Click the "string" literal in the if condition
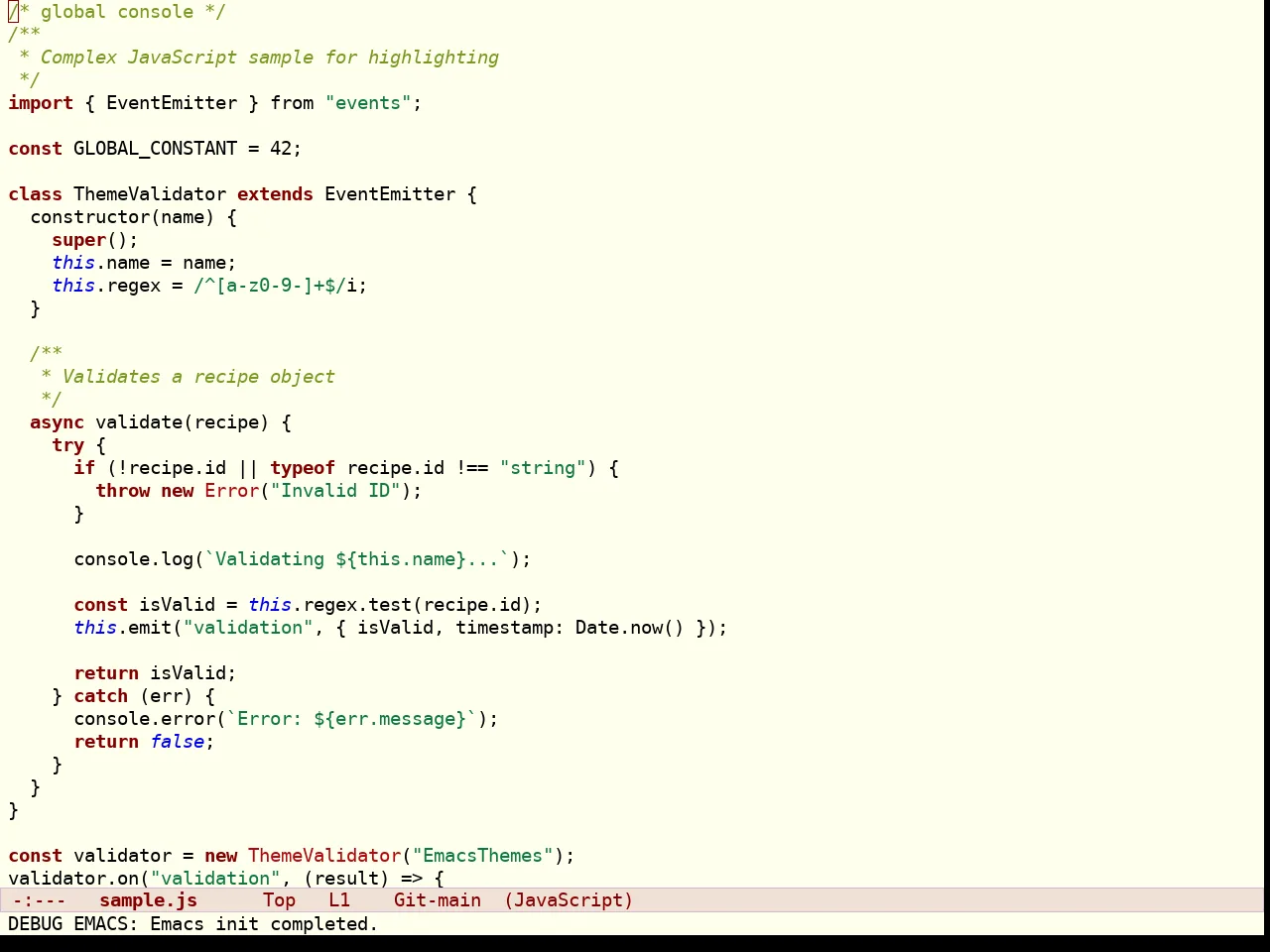 543,468
